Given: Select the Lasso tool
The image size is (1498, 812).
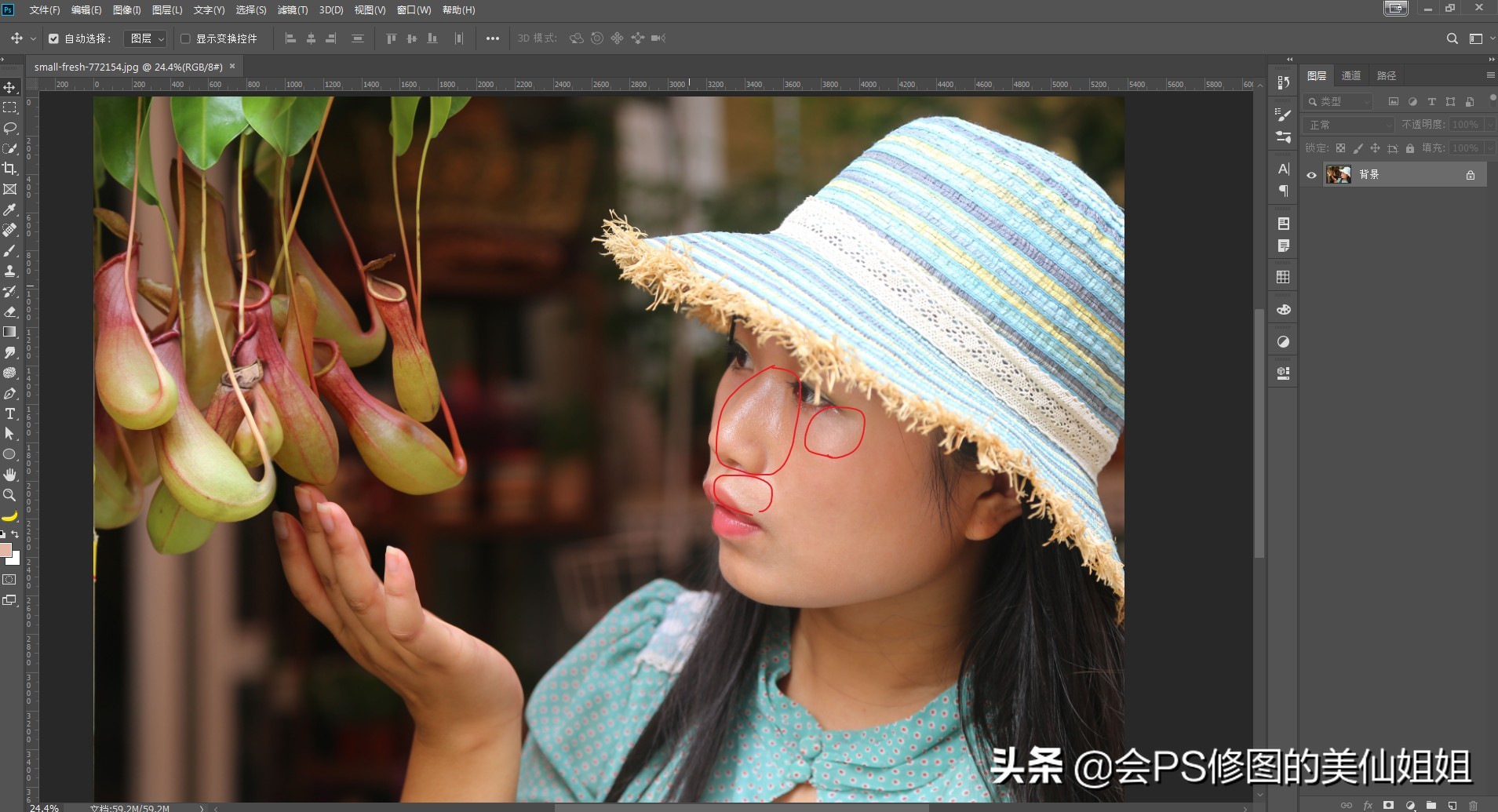Looking at the screenshot, I should pyautogui.click(x=10, y=128).
